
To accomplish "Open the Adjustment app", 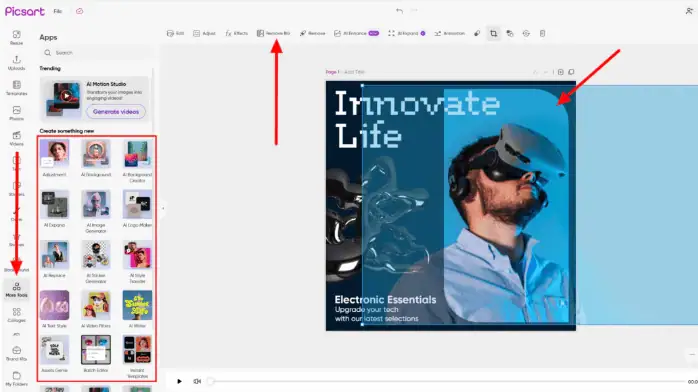I will (54, 158).
